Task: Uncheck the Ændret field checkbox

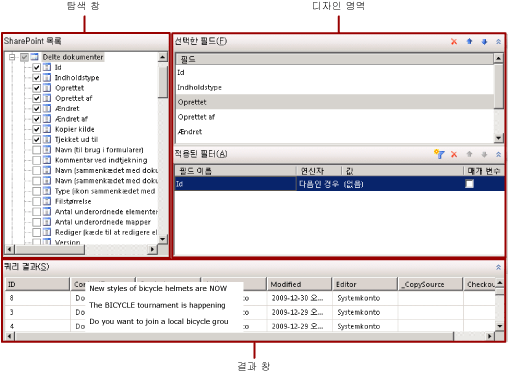Action: pyautogui.click(x=36, y=109)
